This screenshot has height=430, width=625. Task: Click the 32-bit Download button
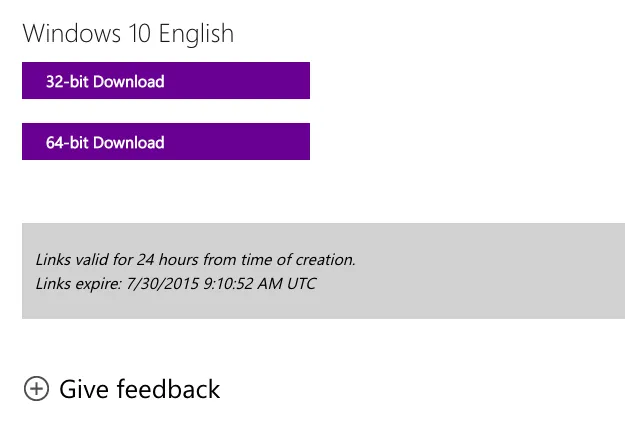pos(165,81)
